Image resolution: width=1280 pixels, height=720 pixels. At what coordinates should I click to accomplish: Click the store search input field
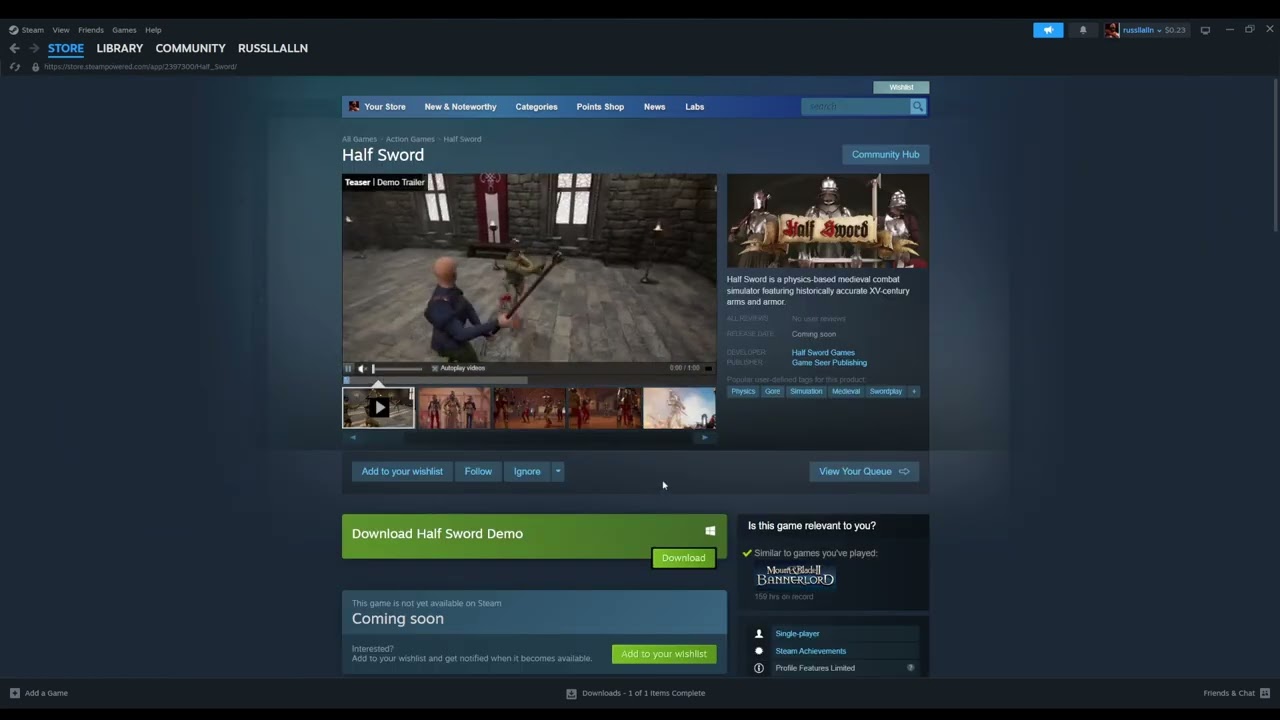point(855,106)
